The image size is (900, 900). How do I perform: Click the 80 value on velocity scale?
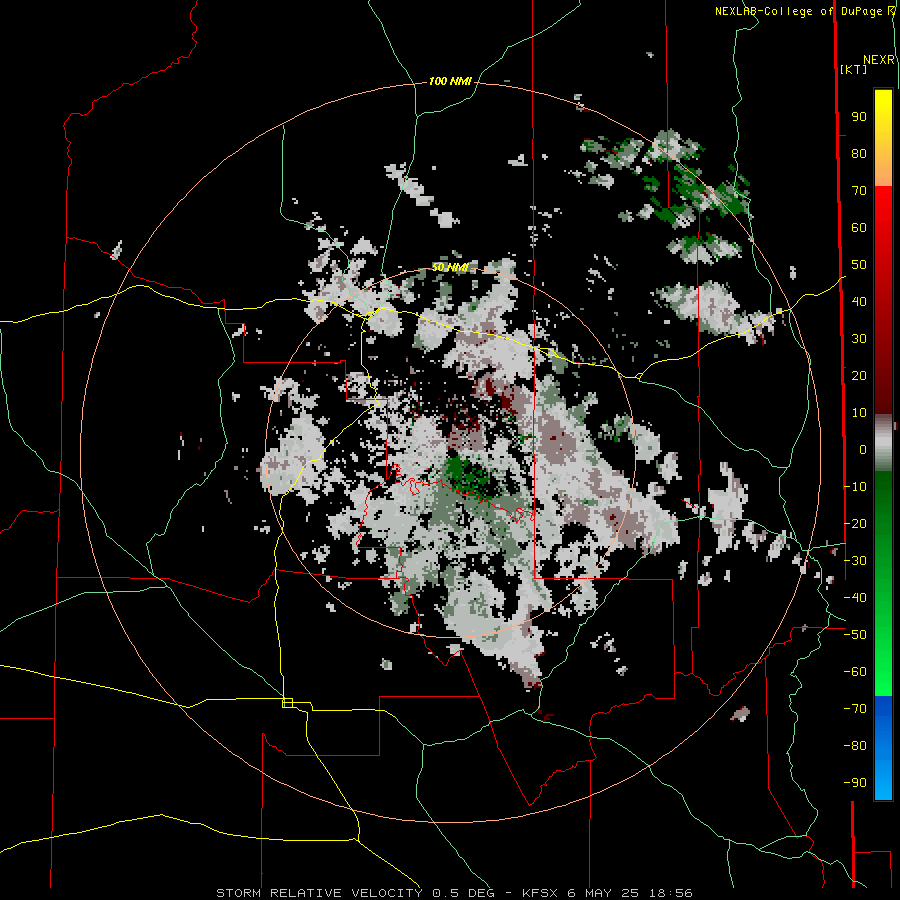859,154
